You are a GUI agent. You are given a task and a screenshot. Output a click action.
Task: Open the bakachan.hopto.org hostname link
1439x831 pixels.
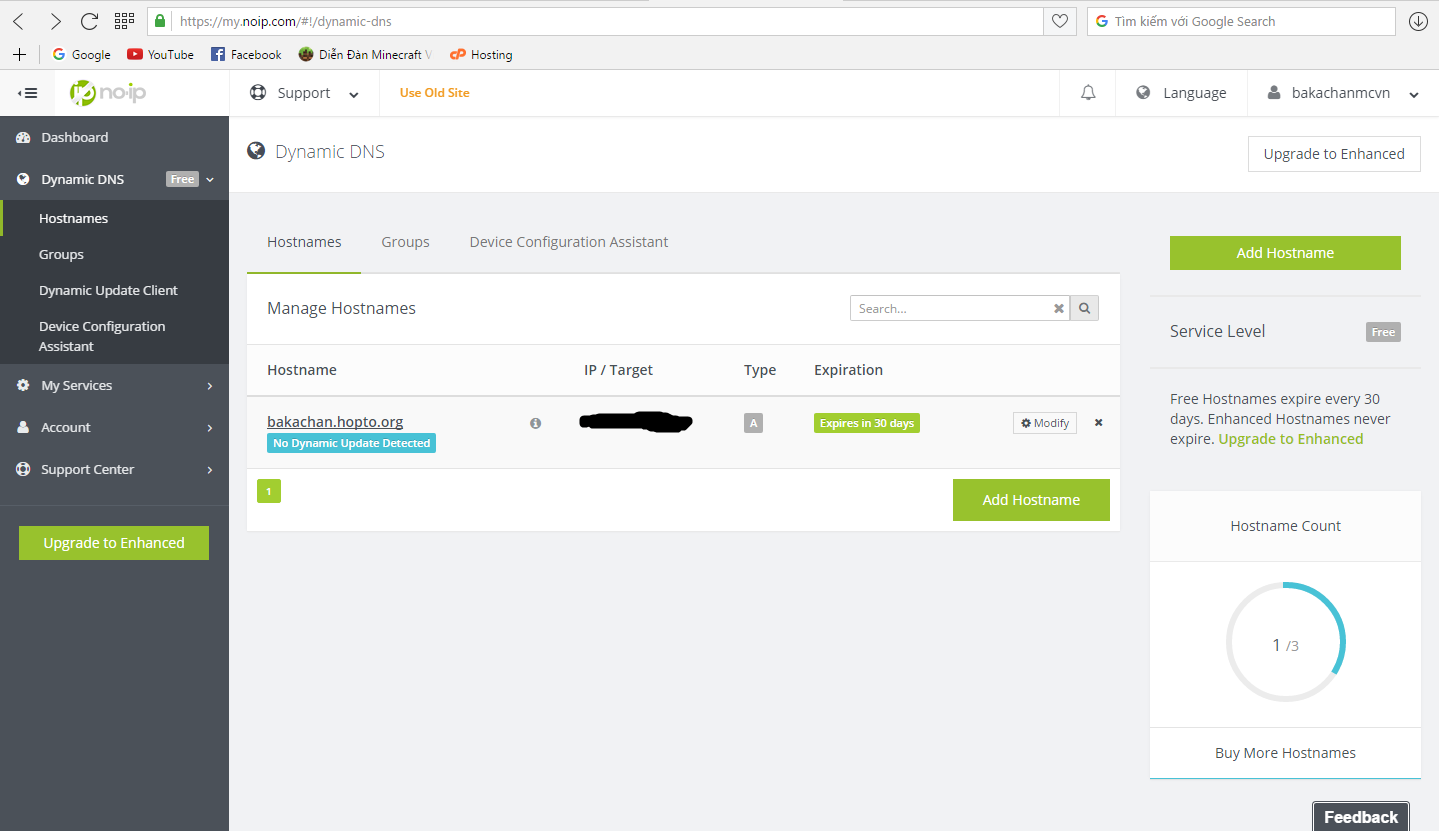335,422
